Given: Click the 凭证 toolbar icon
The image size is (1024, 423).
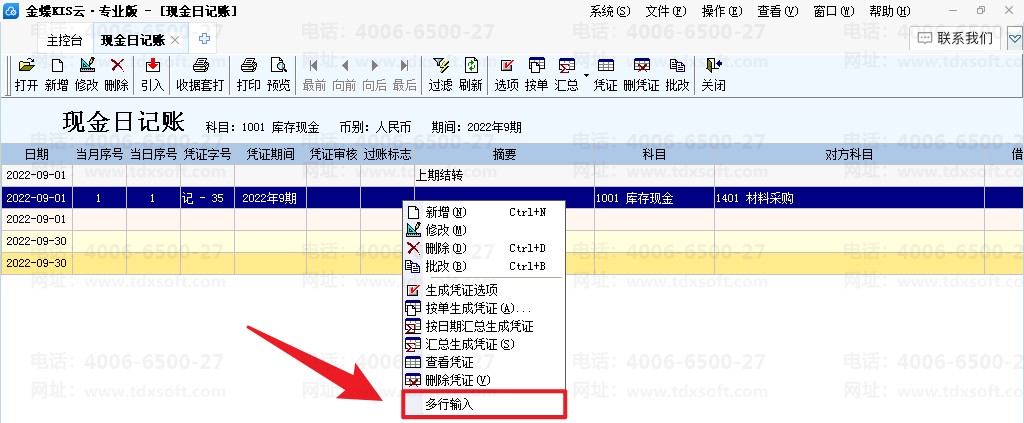Looking at the screenshot, I should (x=605, y=74).
